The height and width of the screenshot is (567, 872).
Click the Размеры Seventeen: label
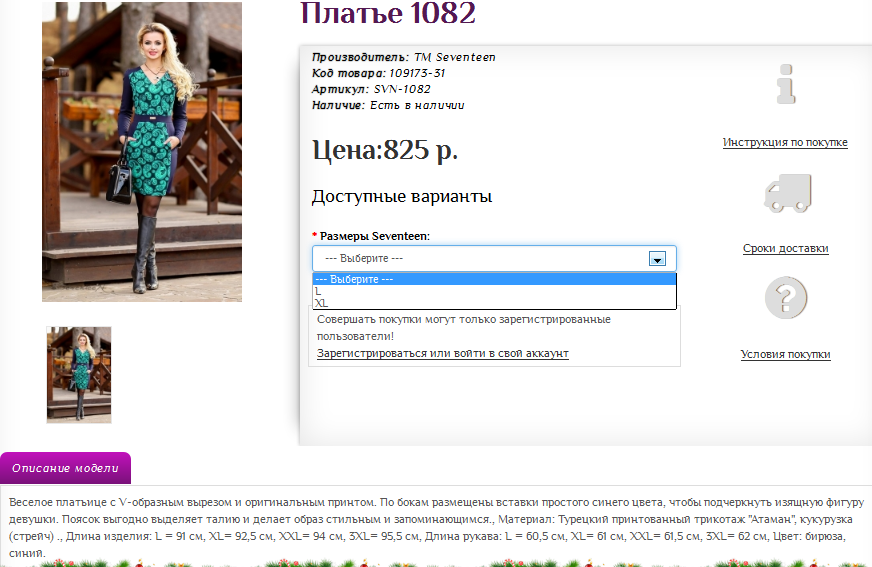pyautogui.click(x=375, y=236)
